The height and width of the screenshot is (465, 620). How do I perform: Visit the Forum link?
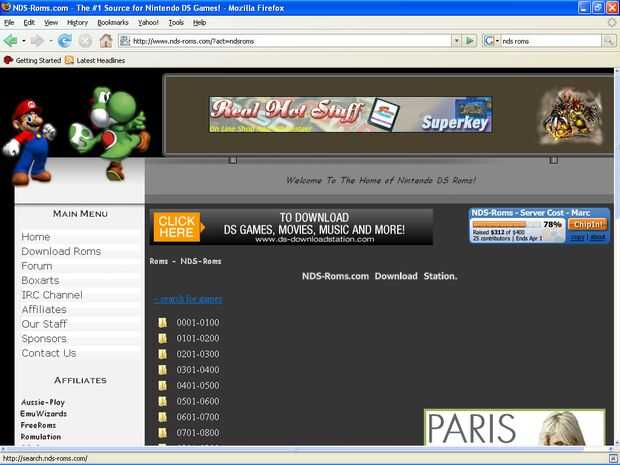pyautogui.click(x=37, y=266)
